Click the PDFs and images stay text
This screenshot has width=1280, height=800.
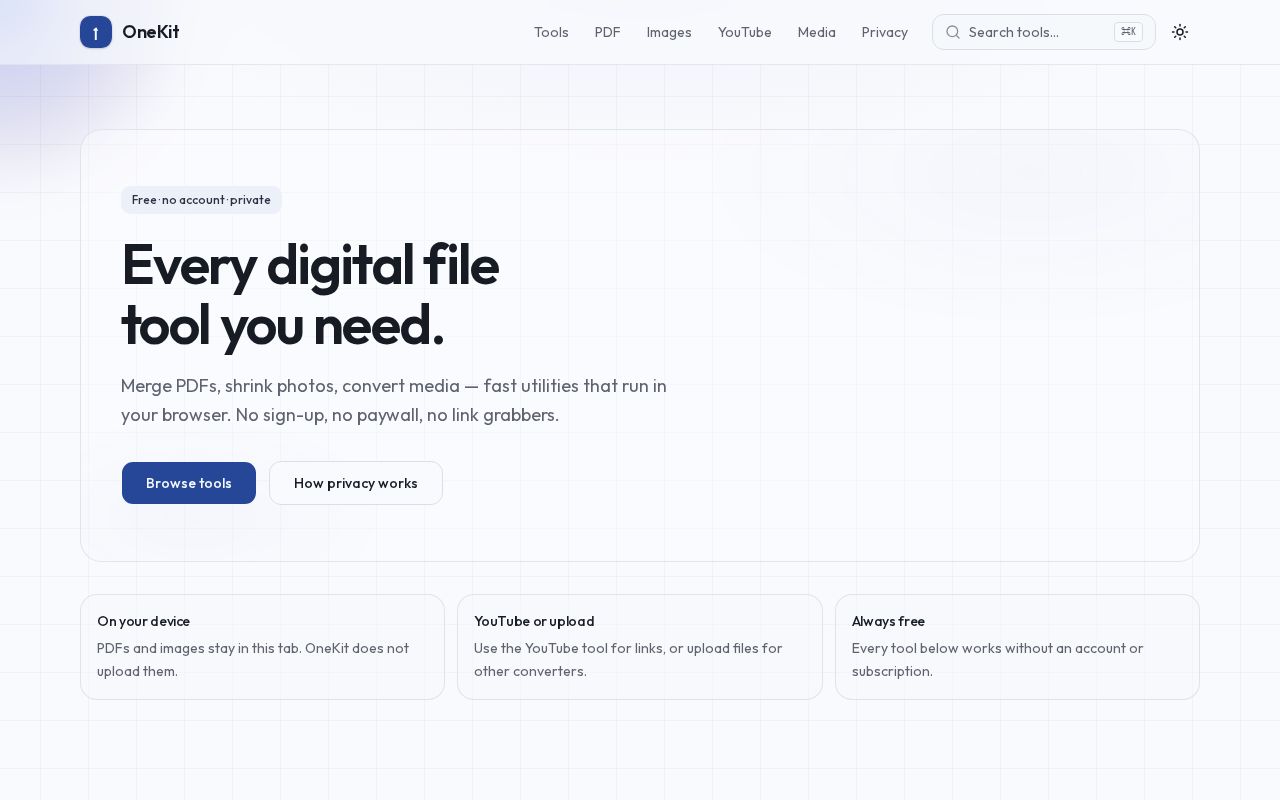pyautogui.click(x=253, y=660)
